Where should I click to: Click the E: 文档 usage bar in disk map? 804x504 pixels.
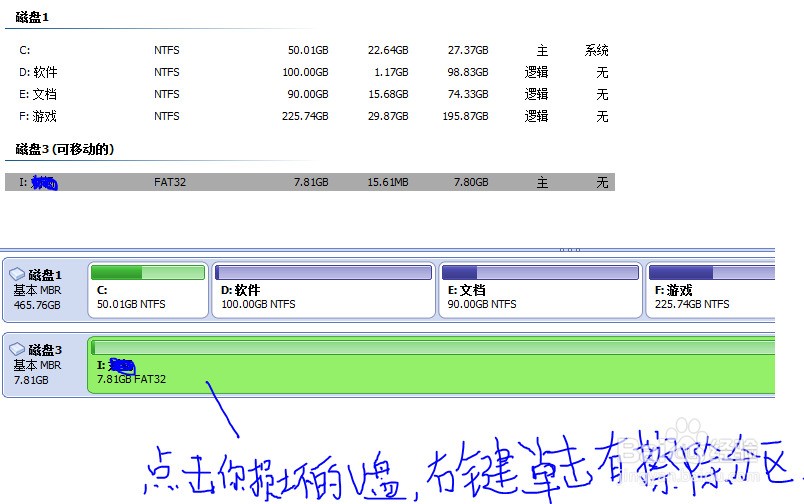[540, 272]
